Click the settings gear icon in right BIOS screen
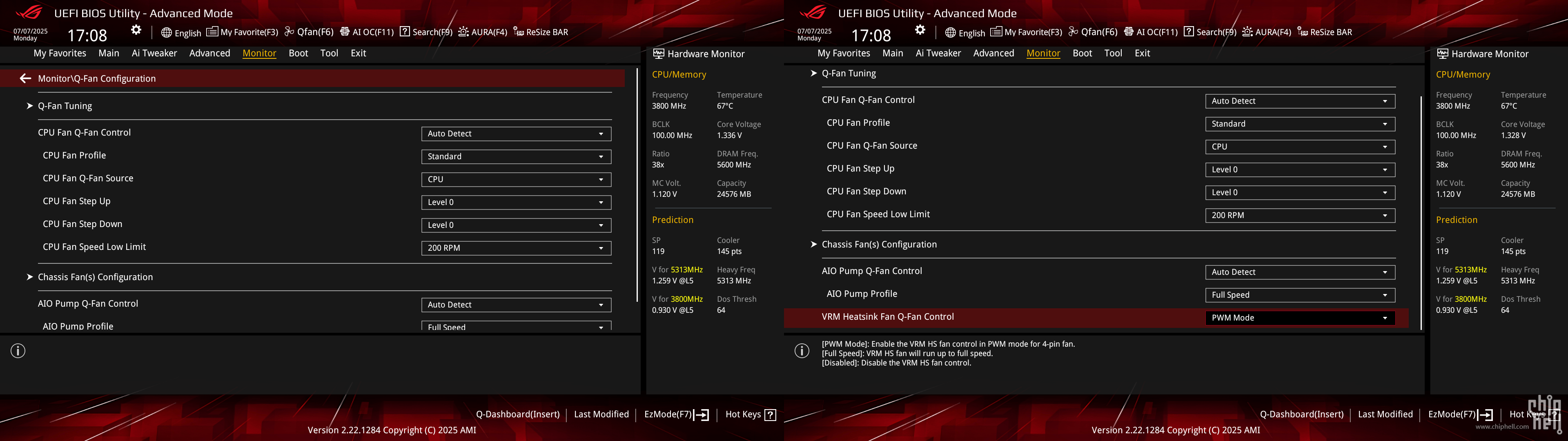Screen dimensions: 1568x441 (920, 30)
